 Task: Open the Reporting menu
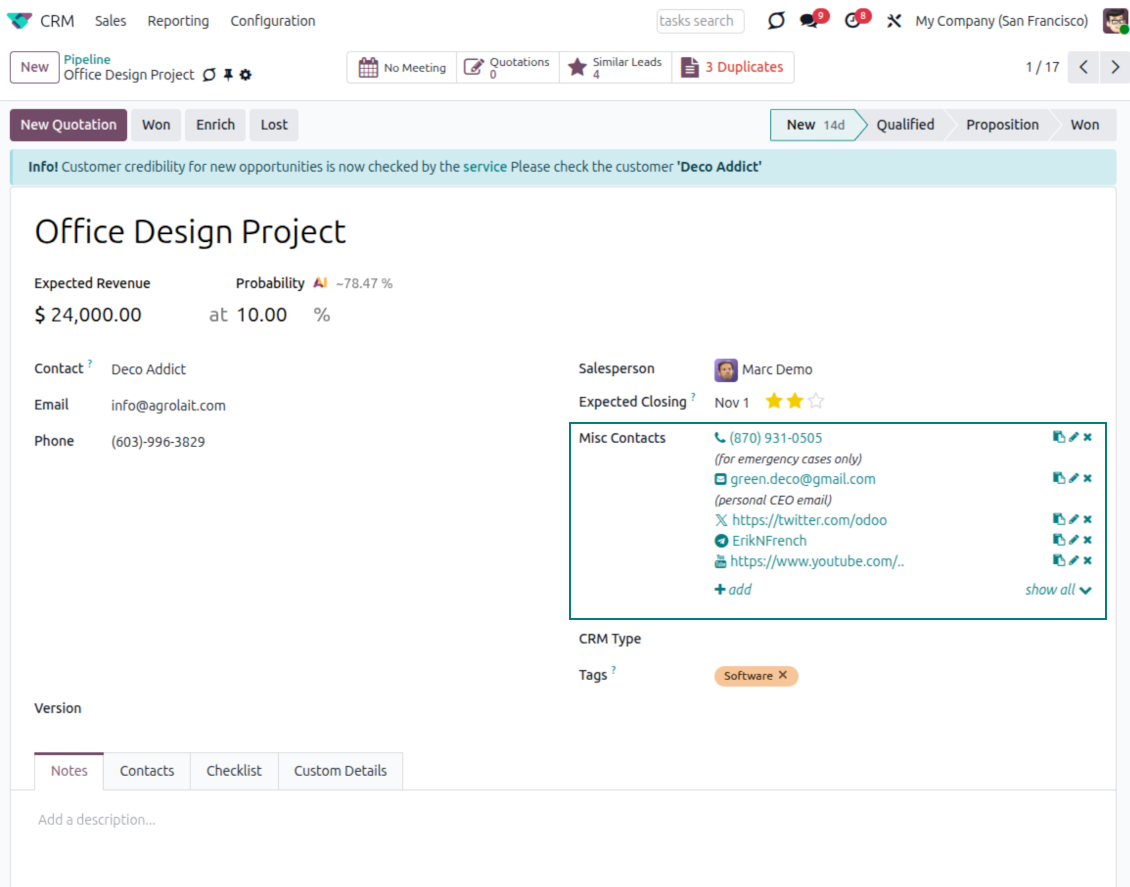tap(178, 21)
